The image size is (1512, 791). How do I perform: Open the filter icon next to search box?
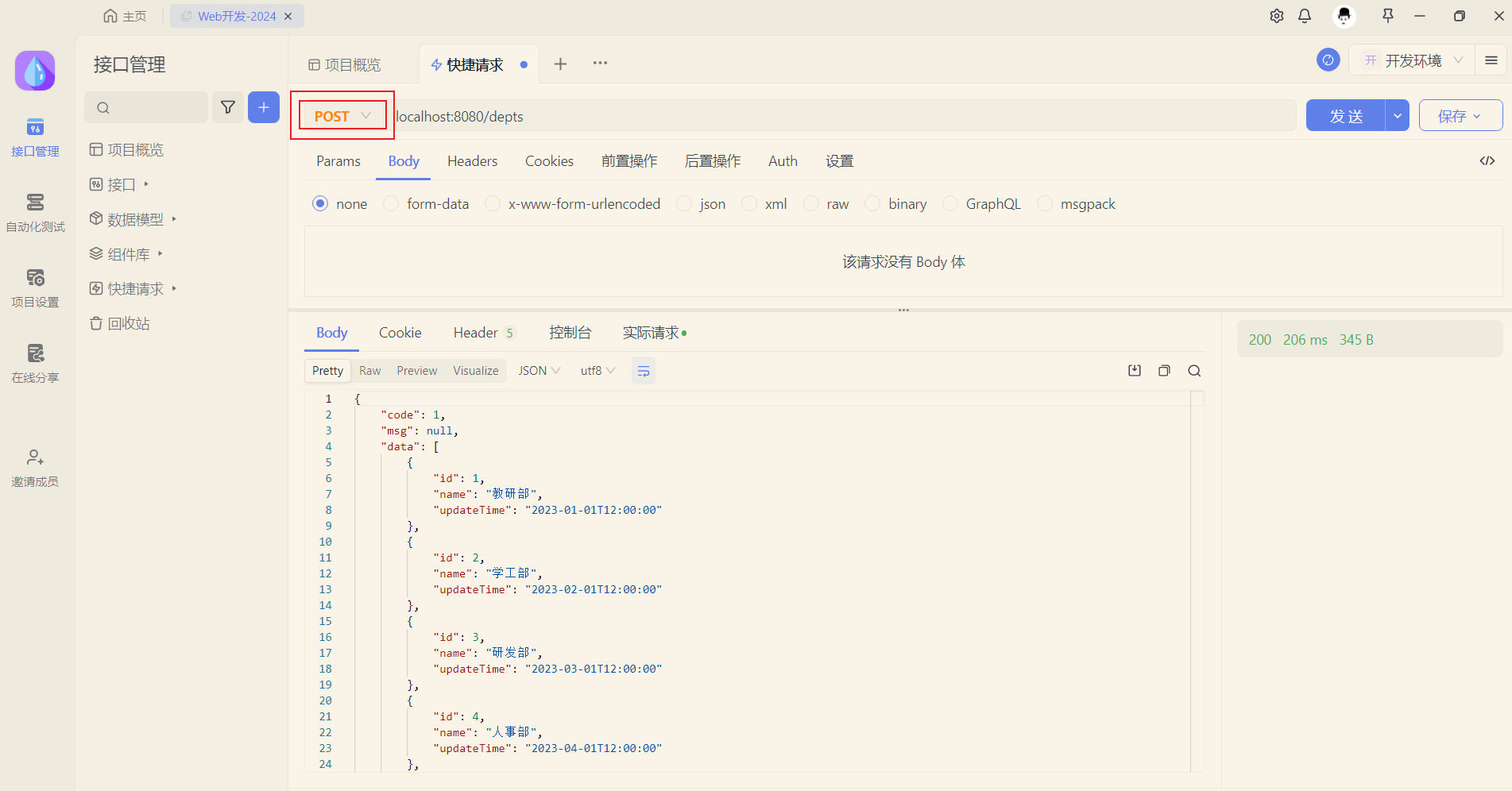pyautogui.click(x=228, y=107)
